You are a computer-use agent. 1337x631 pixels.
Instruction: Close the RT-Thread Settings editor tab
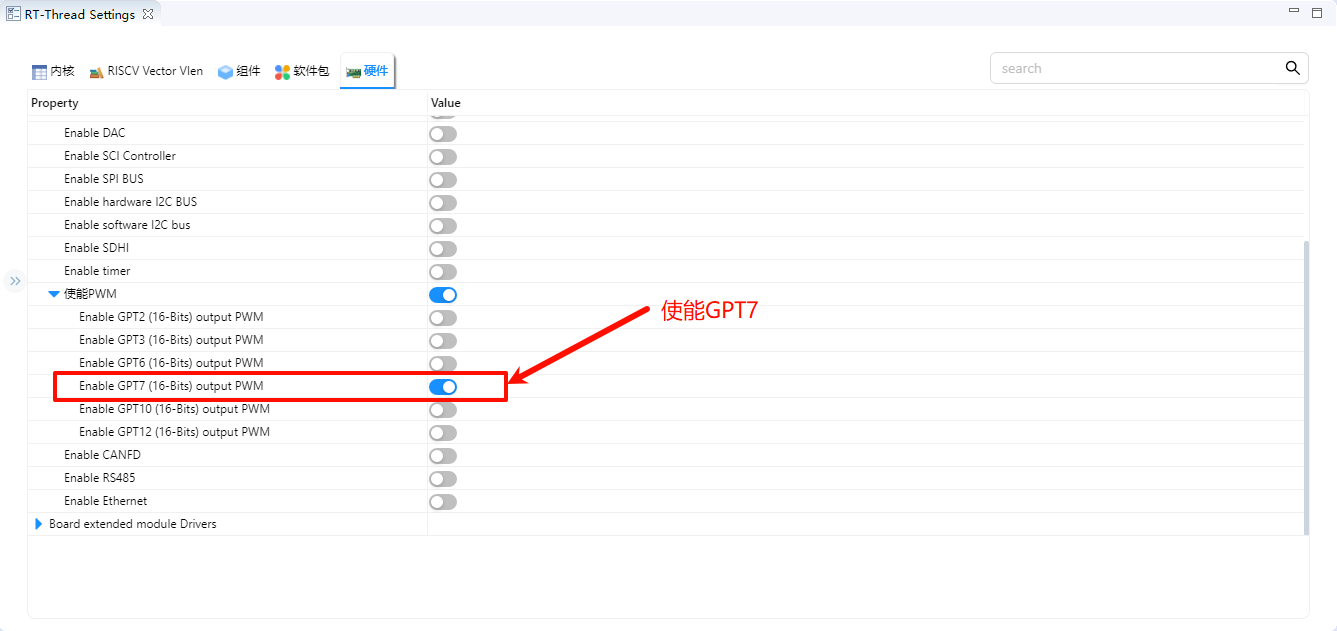point(148,15)
